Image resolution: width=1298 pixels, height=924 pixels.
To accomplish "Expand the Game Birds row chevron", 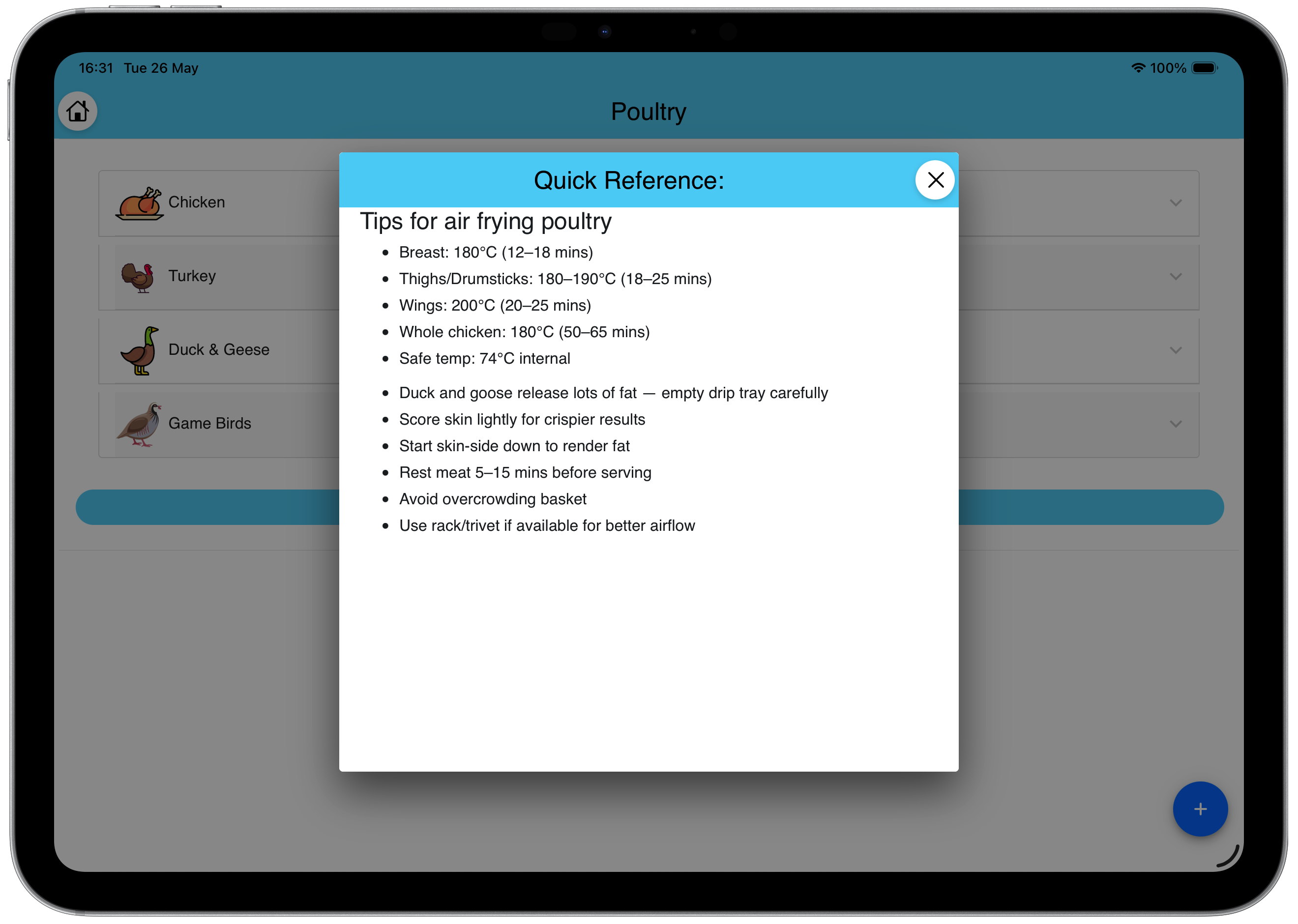I will [1176, 424].
